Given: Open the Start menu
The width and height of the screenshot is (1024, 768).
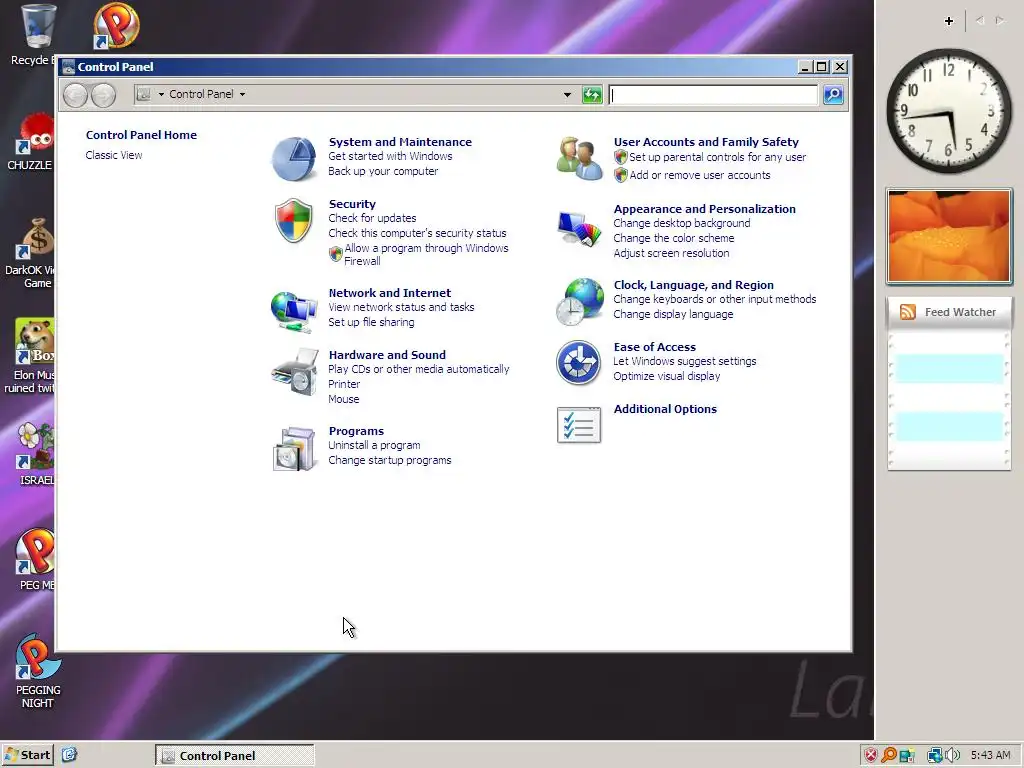Looking at the screenshot, I should click(x=27, y=756).
